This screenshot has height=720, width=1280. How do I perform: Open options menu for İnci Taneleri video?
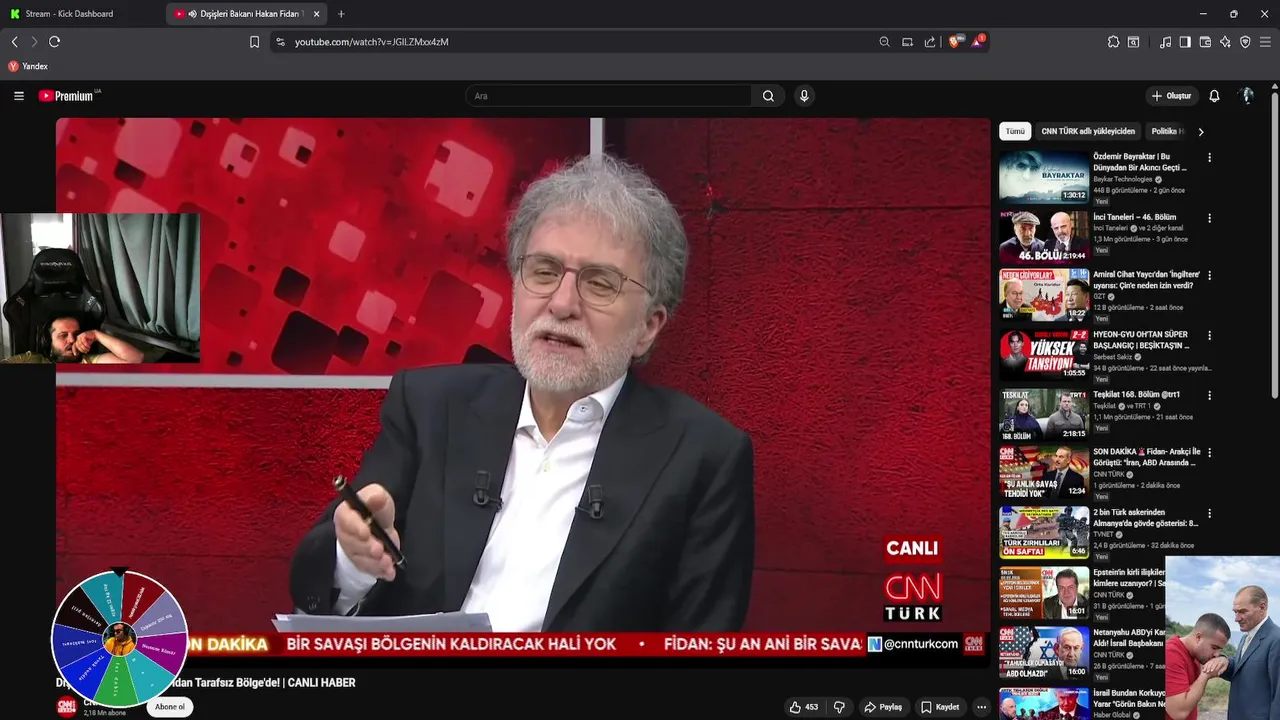1209,218
